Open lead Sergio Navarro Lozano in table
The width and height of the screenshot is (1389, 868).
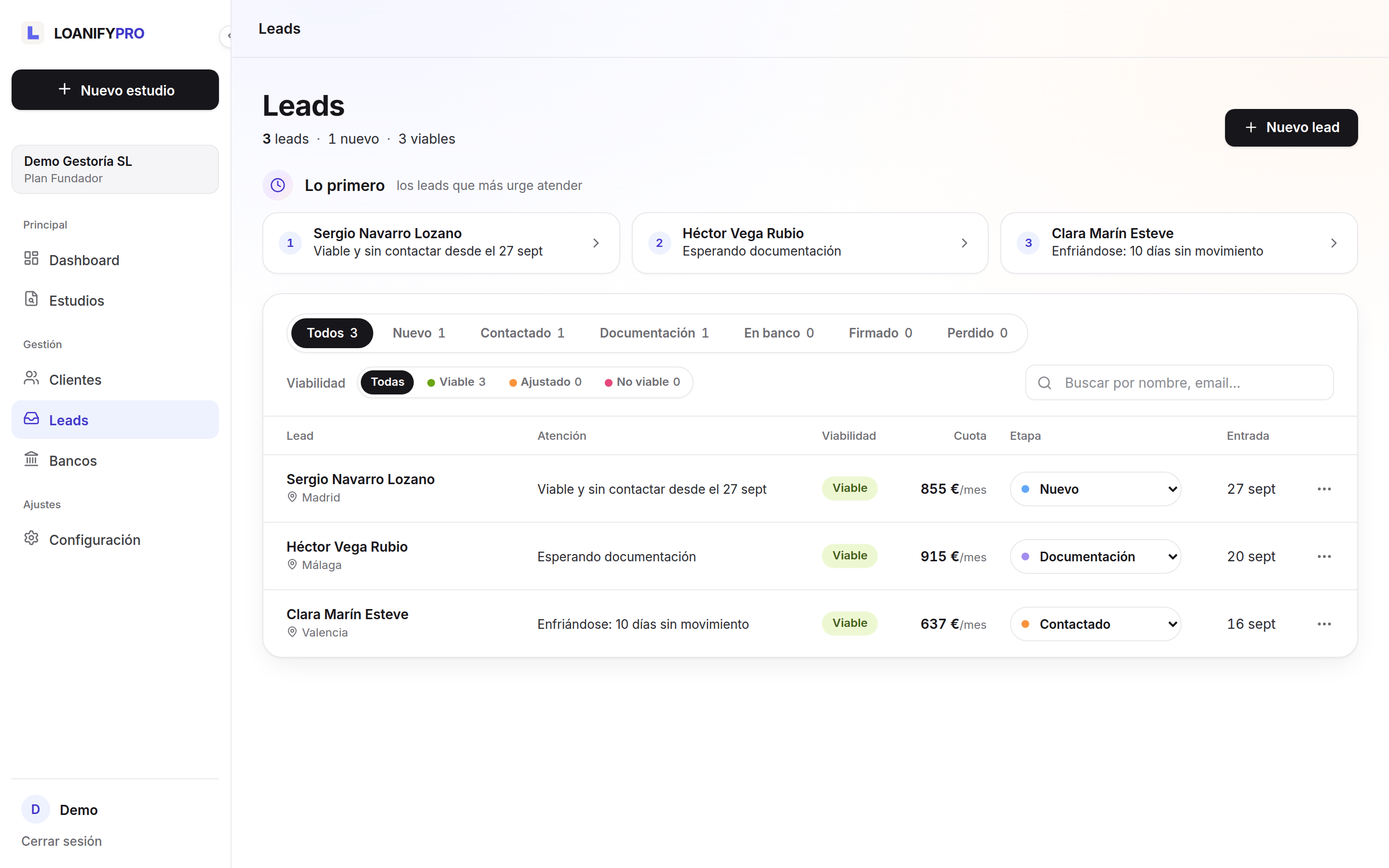click(x=360, y=479)
